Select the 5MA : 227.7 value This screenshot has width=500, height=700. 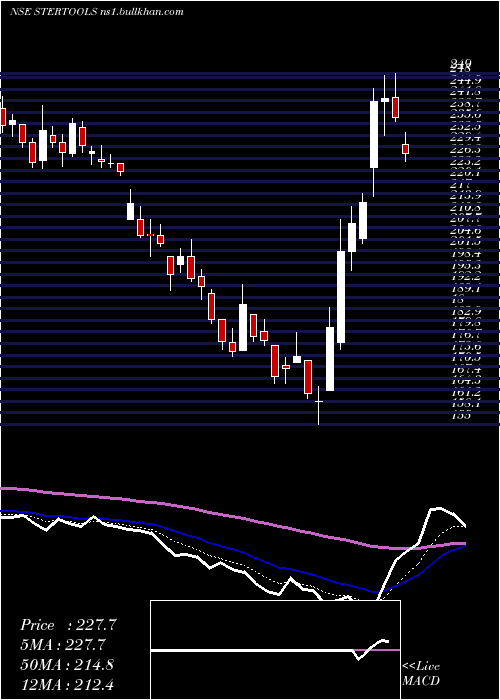tap(62, 645)
